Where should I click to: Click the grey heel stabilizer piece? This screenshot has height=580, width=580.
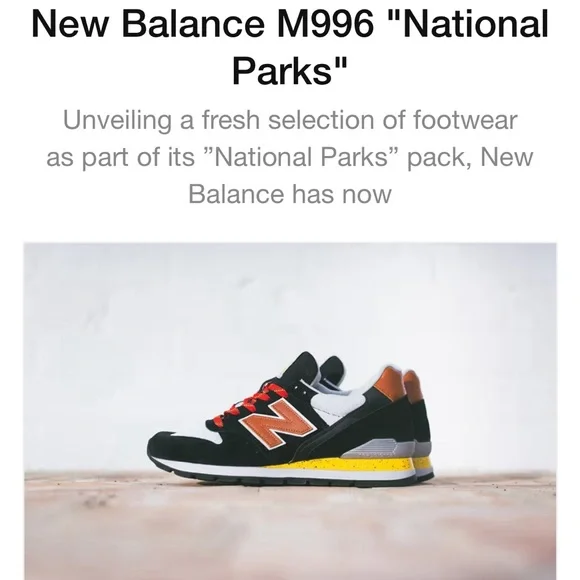click(377, 448)
